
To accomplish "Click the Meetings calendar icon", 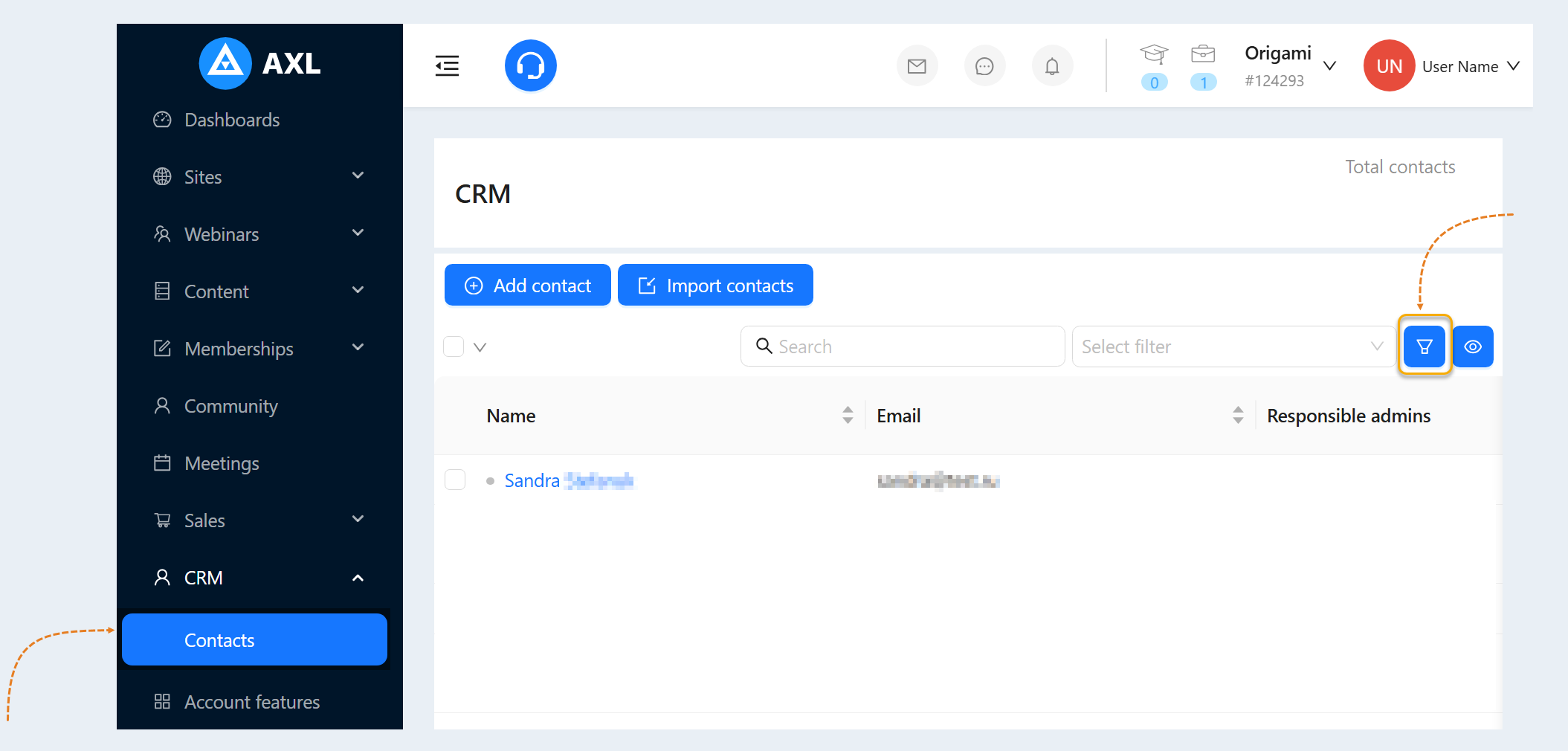I will click(162, 463).
